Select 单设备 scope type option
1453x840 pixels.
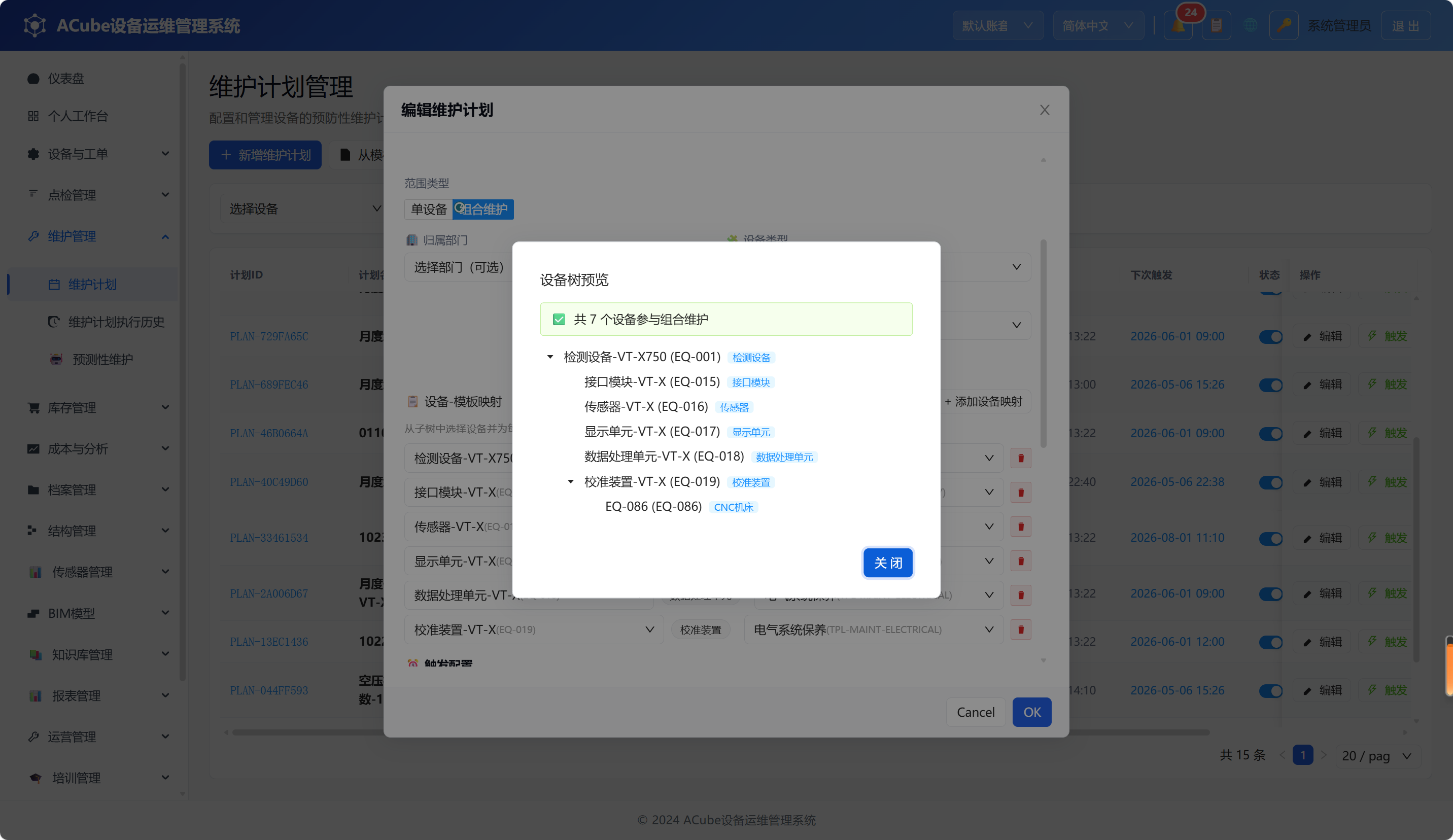428,209
